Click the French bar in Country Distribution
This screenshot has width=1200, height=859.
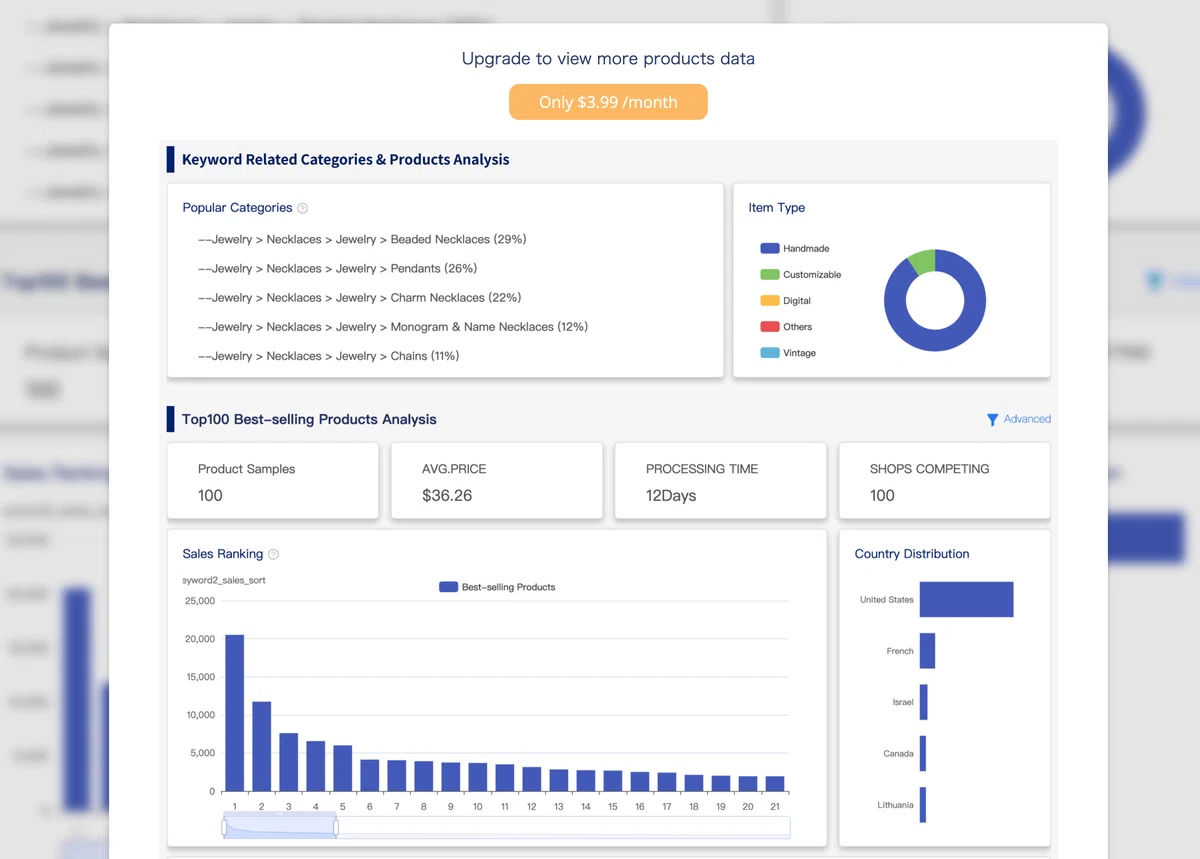pyautogui.click(x=927, y=651)
